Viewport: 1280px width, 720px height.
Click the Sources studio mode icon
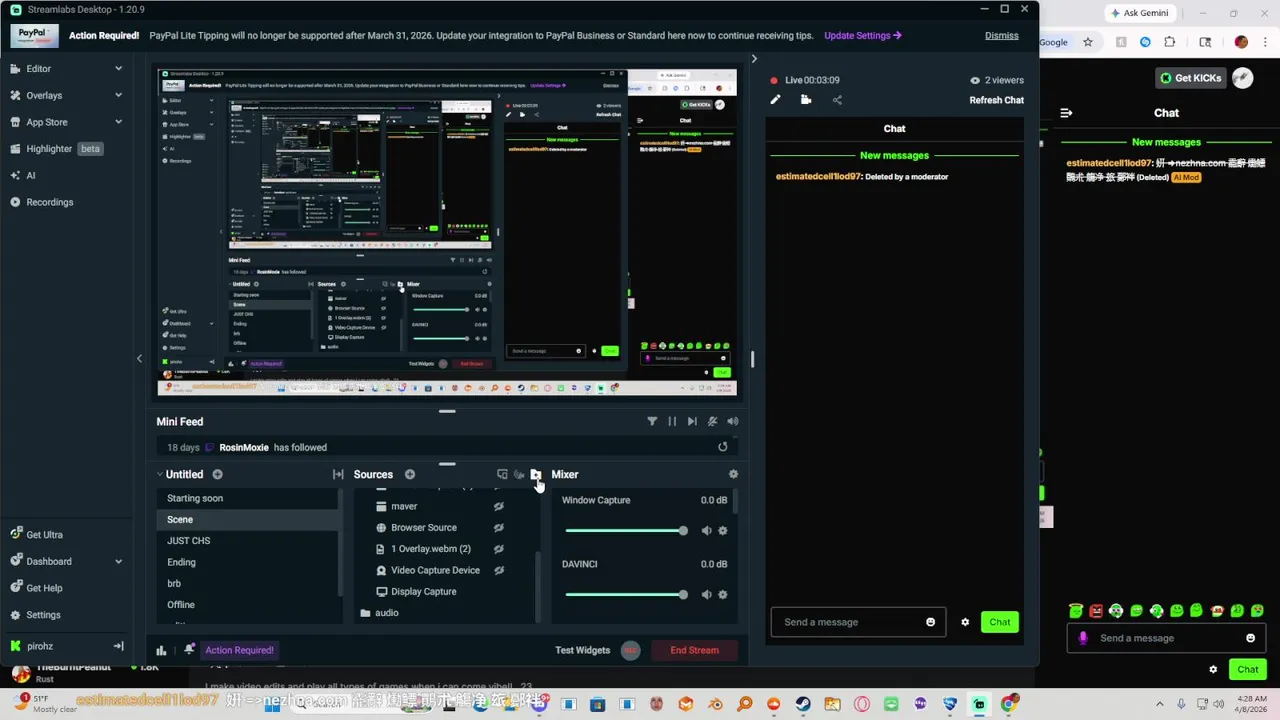(502, 475)
